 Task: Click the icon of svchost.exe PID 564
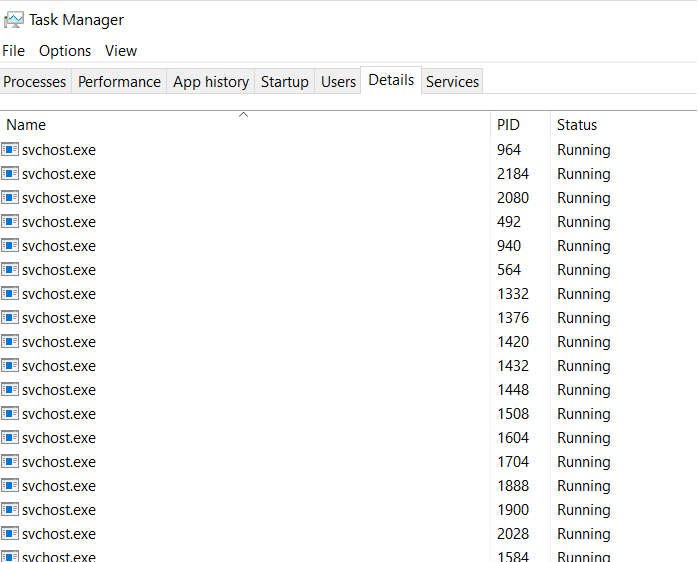[x=10, y=269]
